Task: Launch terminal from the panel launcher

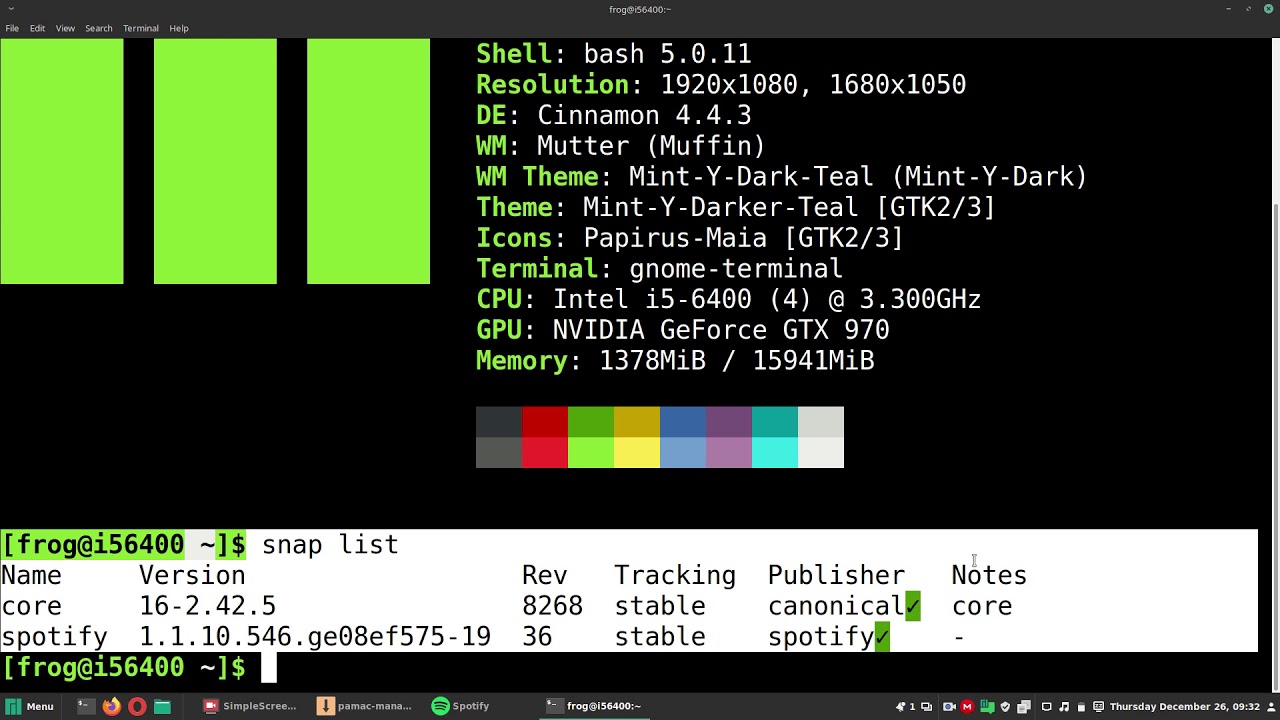Action: [85, 706]
